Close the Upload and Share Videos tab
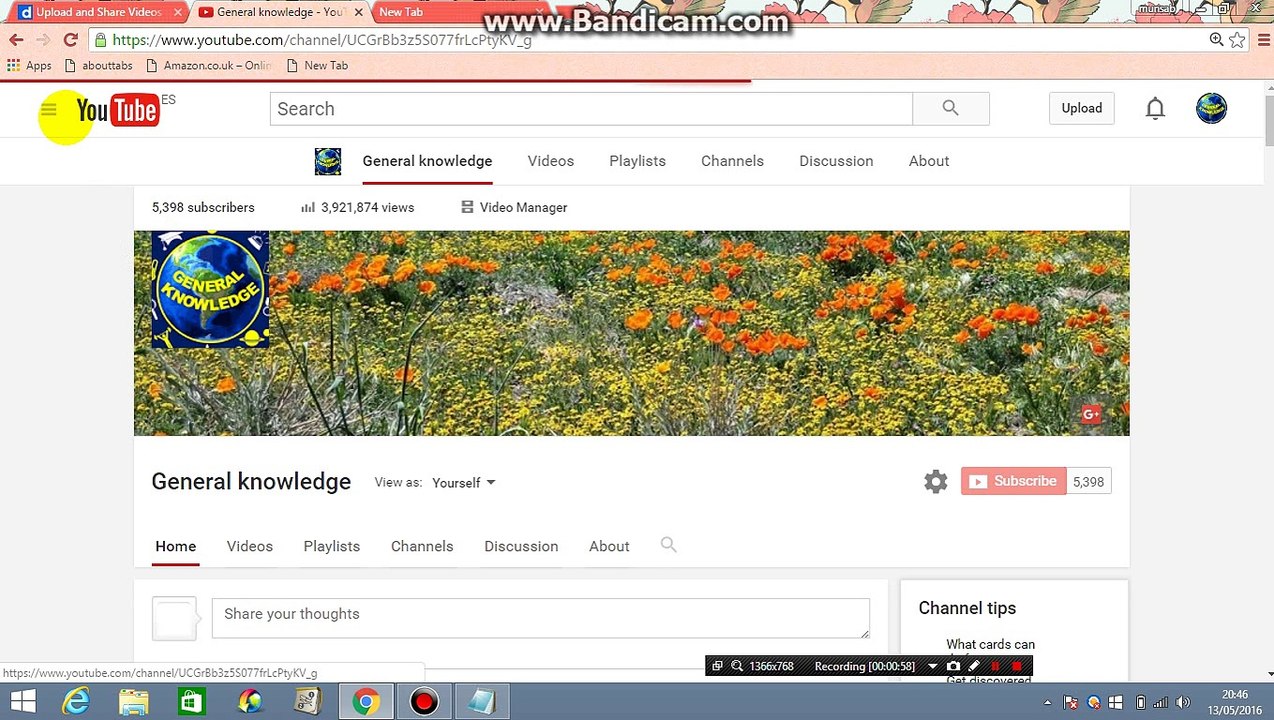Viewport: 1274px width, 720px height. point(178,12)
